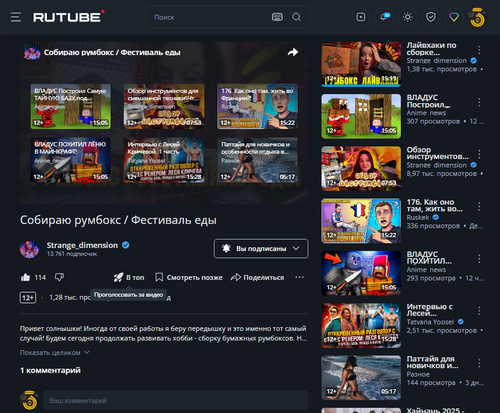The height and width of the screenshot is (413, 500).
Task: Click the share arrow on video player
Action: click(x=293, y=52)
